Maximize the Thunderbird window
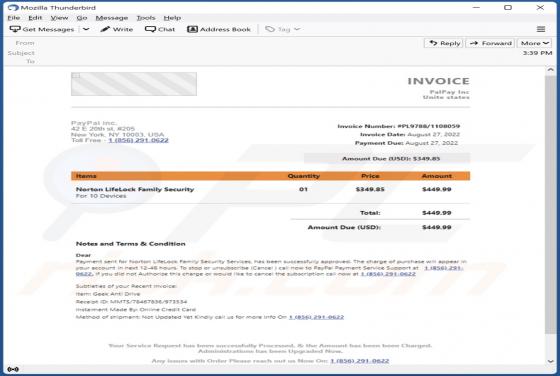560x376 pixels. [508, 7]
